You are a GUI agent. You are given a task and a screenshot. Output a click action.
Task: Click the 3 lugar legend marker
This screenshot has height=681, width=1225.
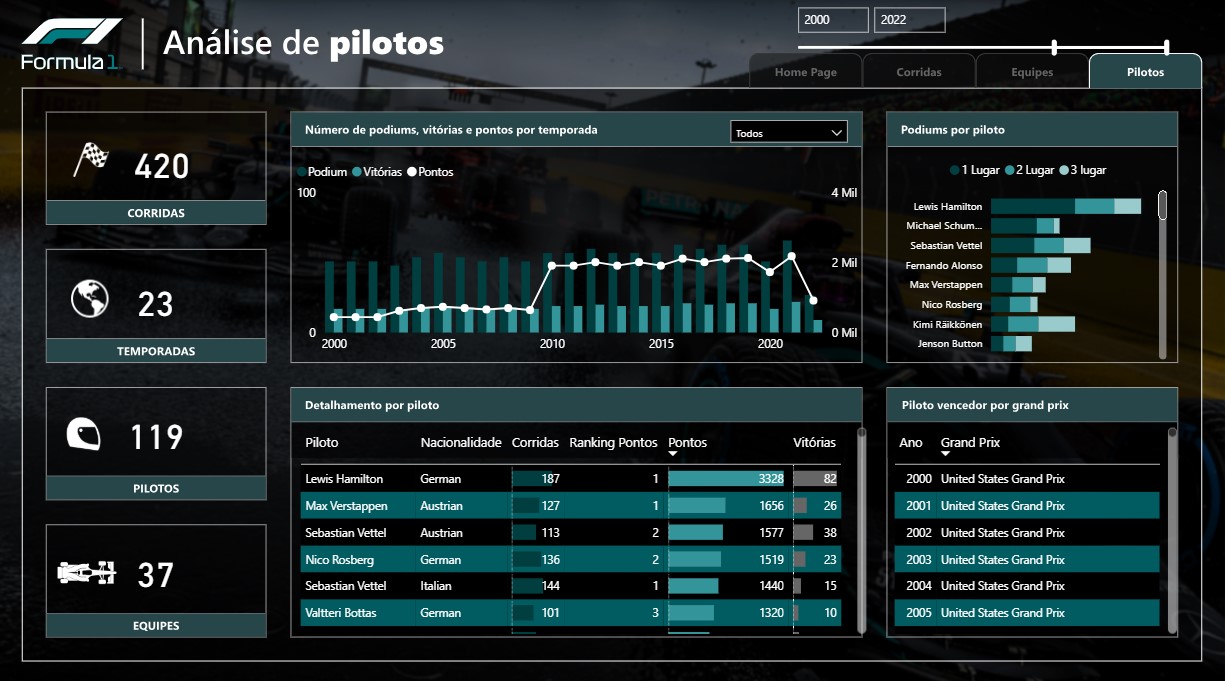(1063, 170)
